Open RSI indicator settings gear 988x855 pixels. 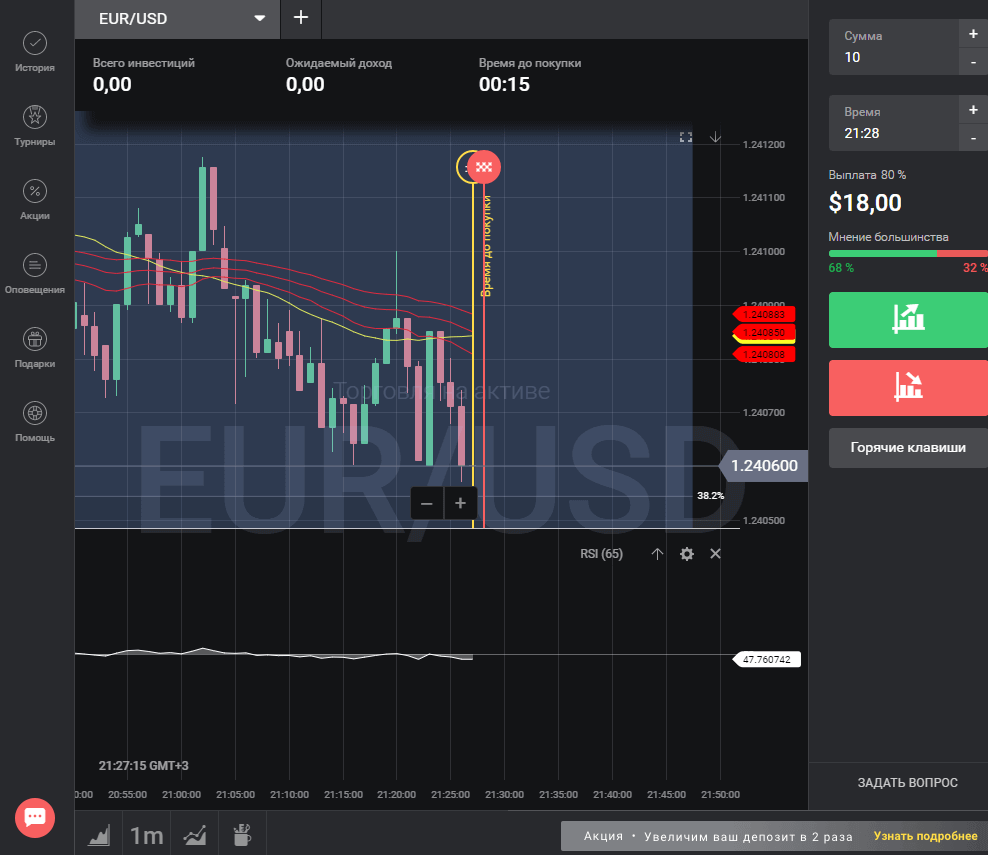point(686,554)
